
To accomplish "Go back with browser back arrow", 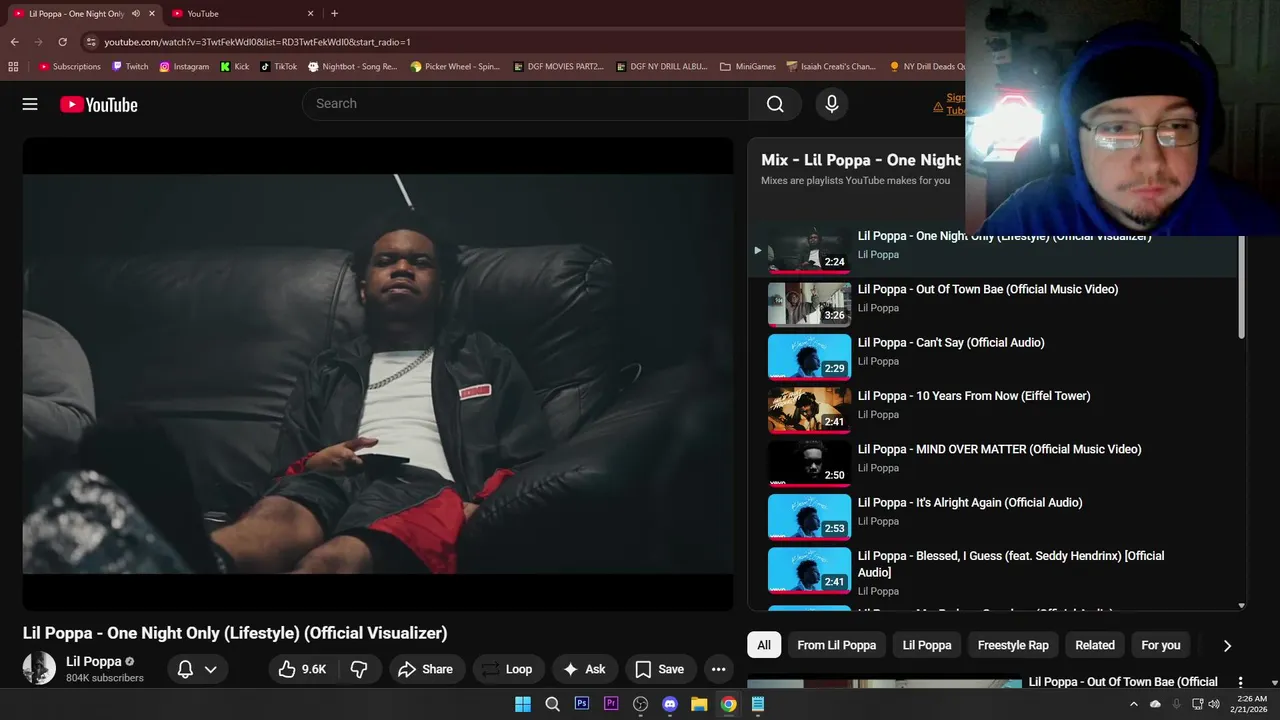I will point(14,42).
